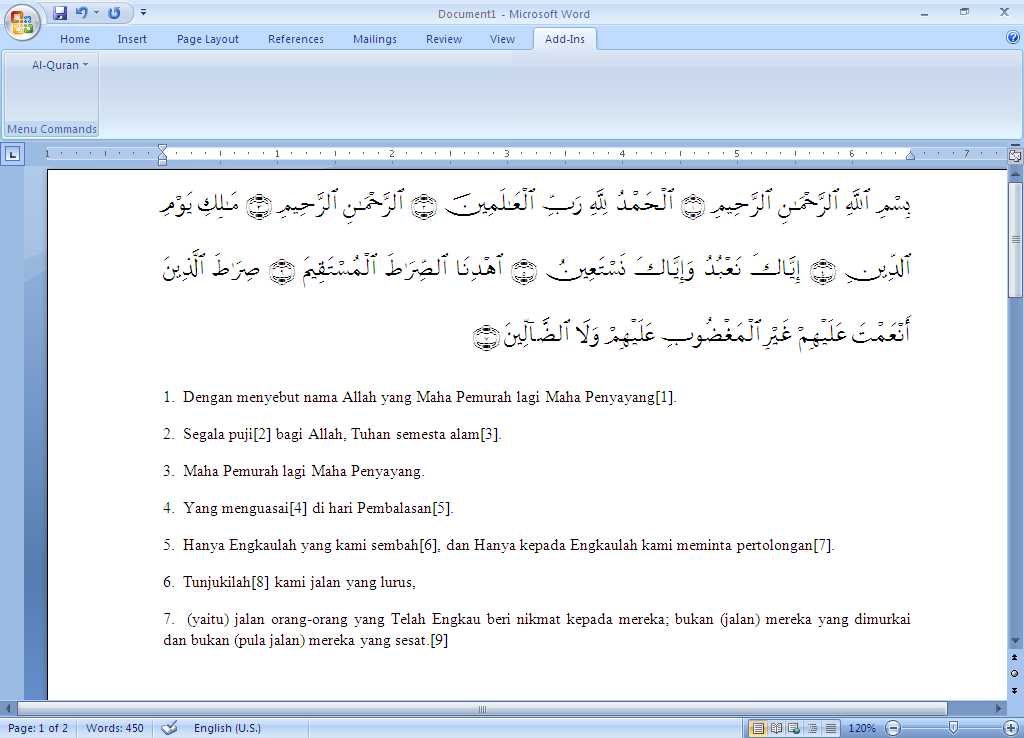Click the proofing check icon in status bar
This screenshot has width=1024, height=738.
pyautogui.click(x=168, y=728)
